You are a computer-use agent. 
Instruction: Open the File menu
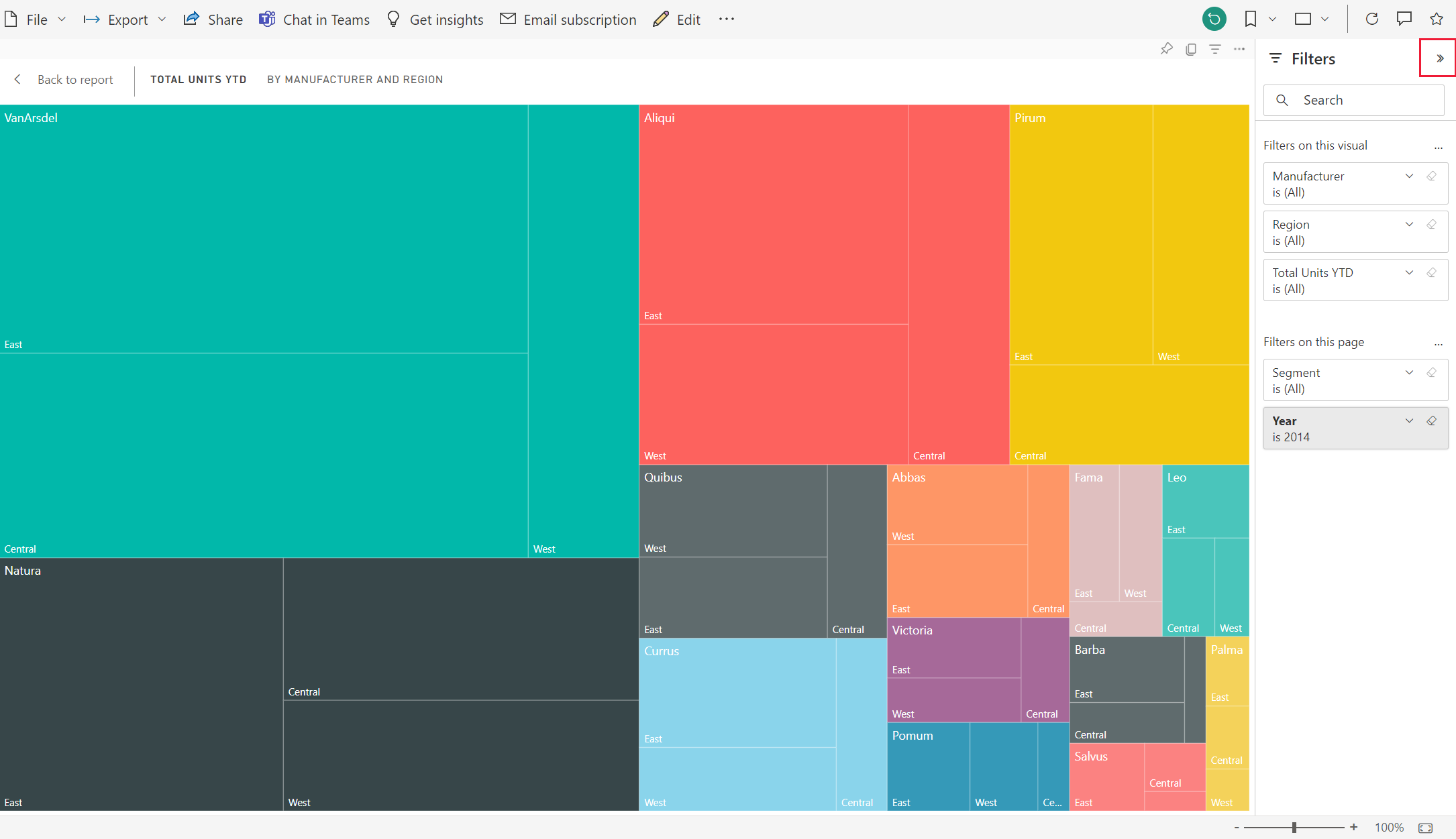pos(36,19)
